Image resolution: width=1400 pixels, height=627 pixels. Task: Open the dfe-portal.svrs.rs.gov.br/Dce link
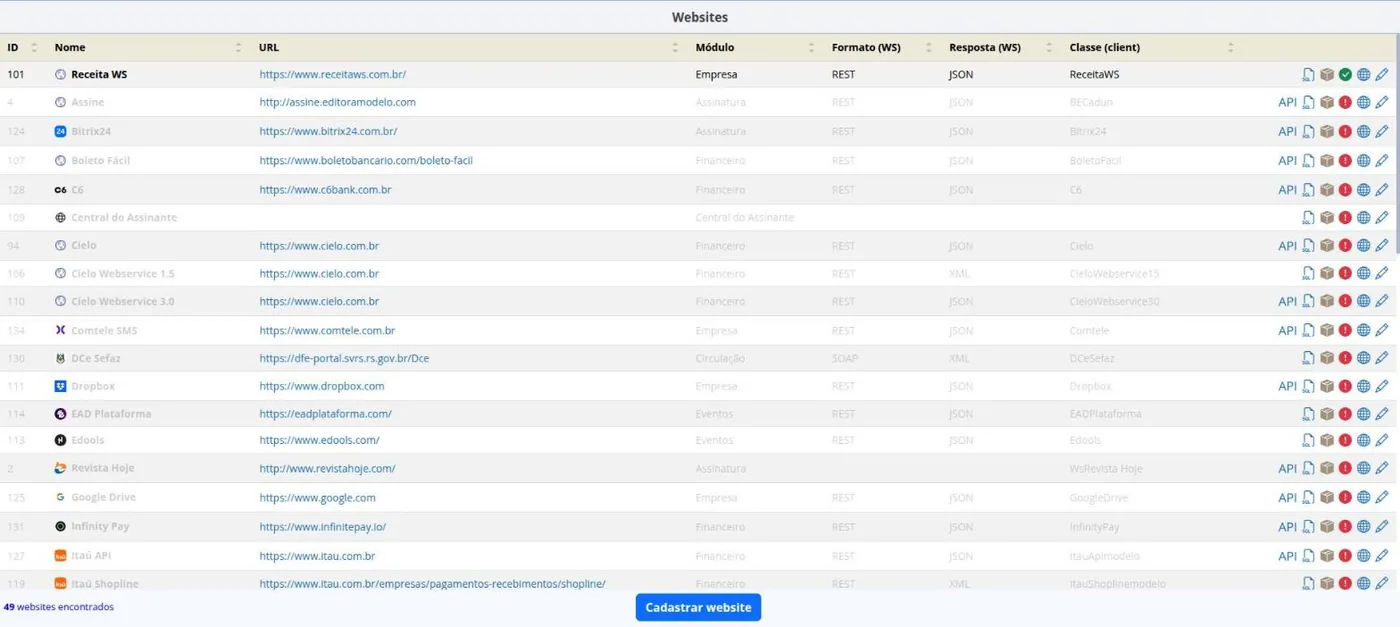pos(344,358)
